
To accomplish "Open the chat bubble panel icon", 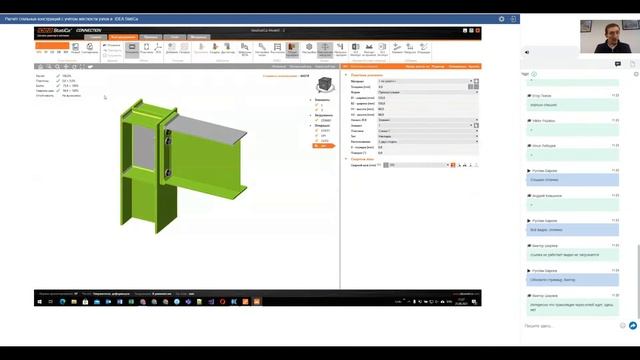I will pyautogui.click(x=618, y=64).
